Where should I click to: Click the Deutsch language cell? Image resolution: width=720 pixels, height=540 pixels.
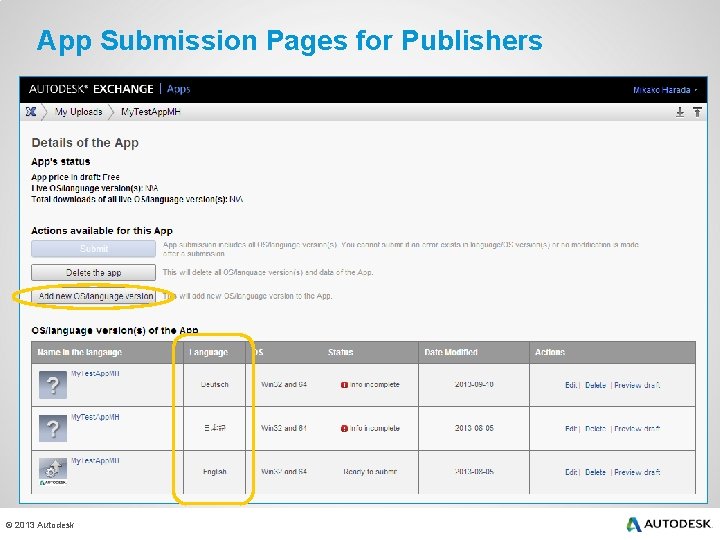pos(214,384)
